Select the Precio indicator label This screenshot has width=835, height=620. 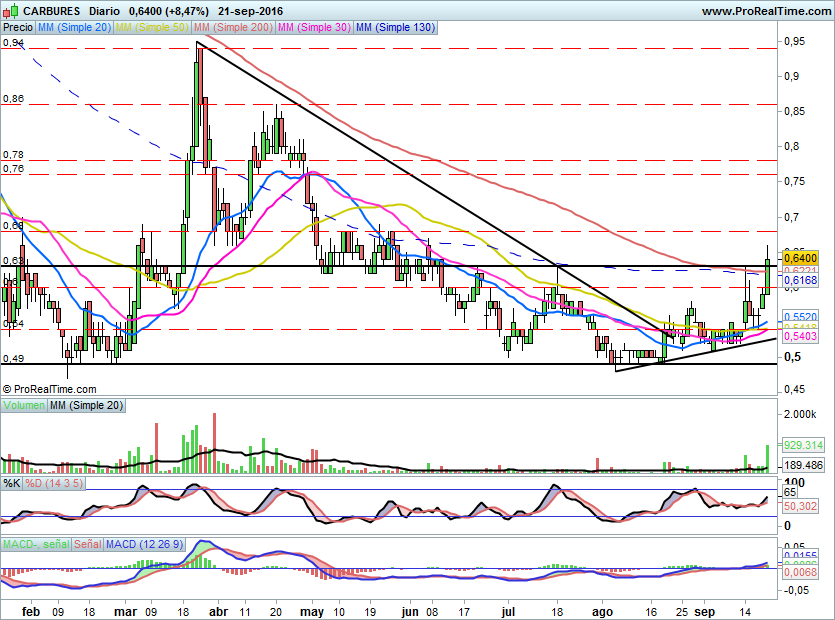coord(18,28)
